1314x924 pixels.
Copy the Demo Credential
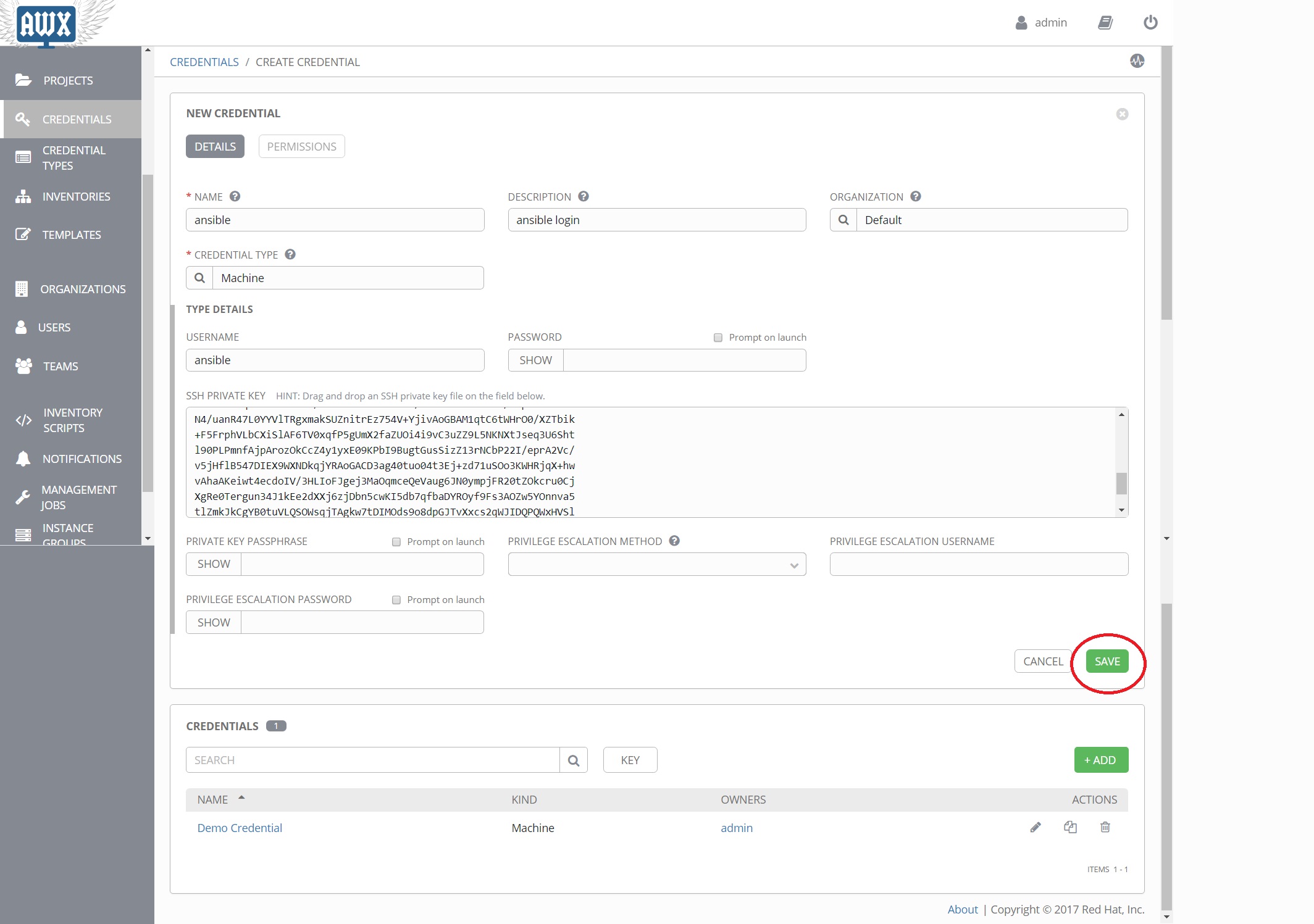click(x=1070, y=827)
